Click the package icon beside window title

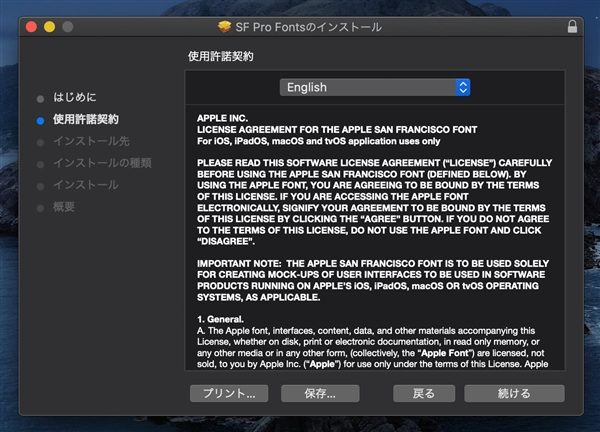coord(225,27)
